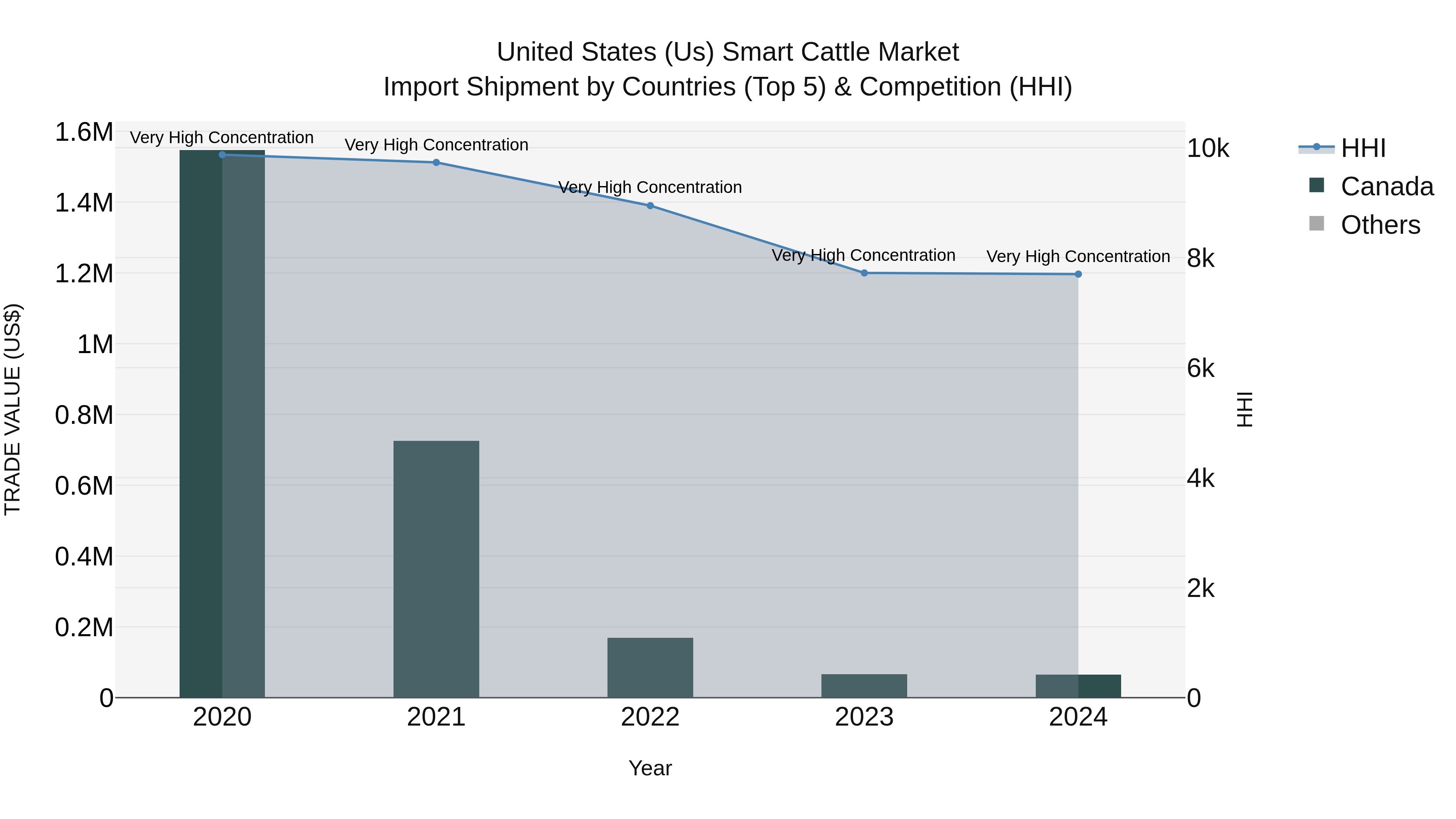This screenshot has width=1456, height=819.
Task: Click the chart title 'United States (Us) Smart Cattle Market'
Action: click(728, 52)
